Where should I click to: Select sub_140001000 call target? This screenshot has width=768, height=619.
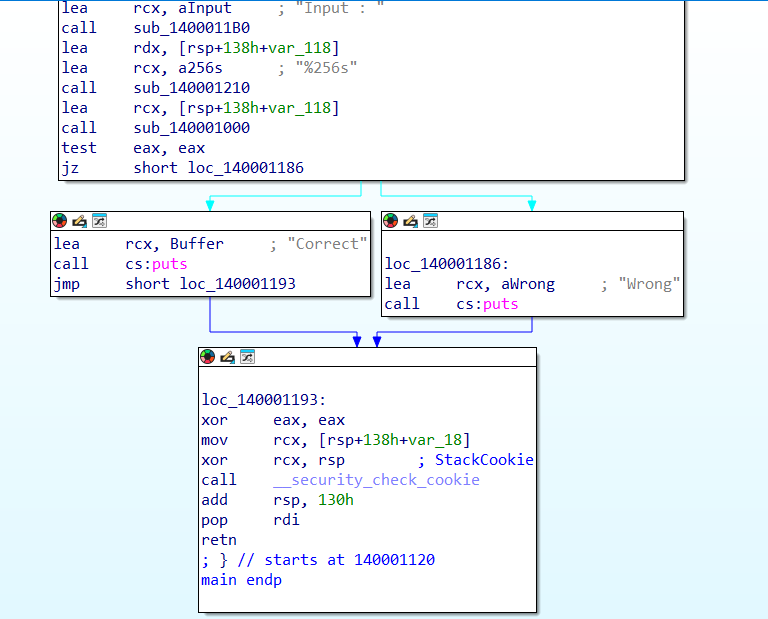coord(192,128)
